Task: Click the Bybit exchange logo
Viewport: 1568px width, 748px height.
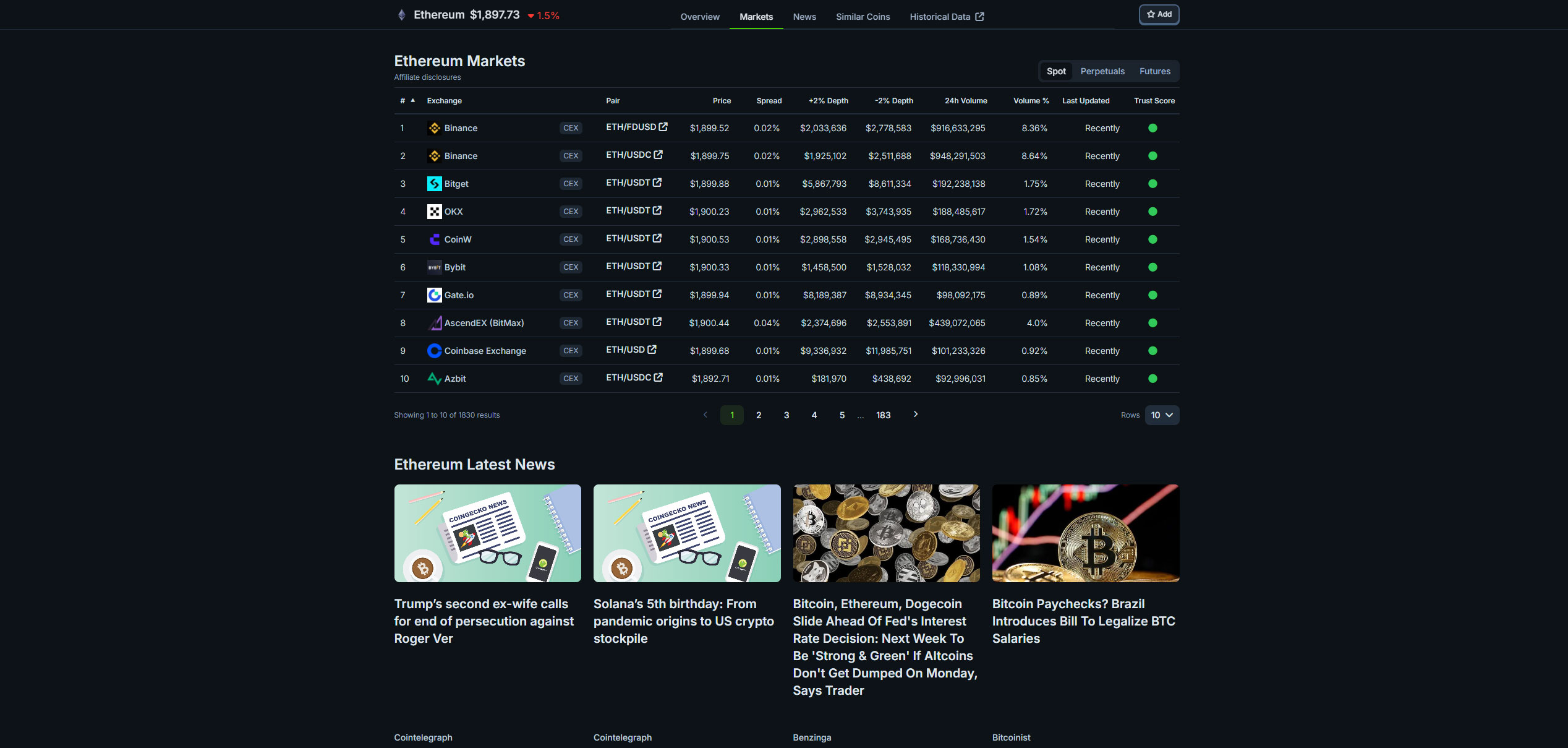Action: tap(435, 267)
